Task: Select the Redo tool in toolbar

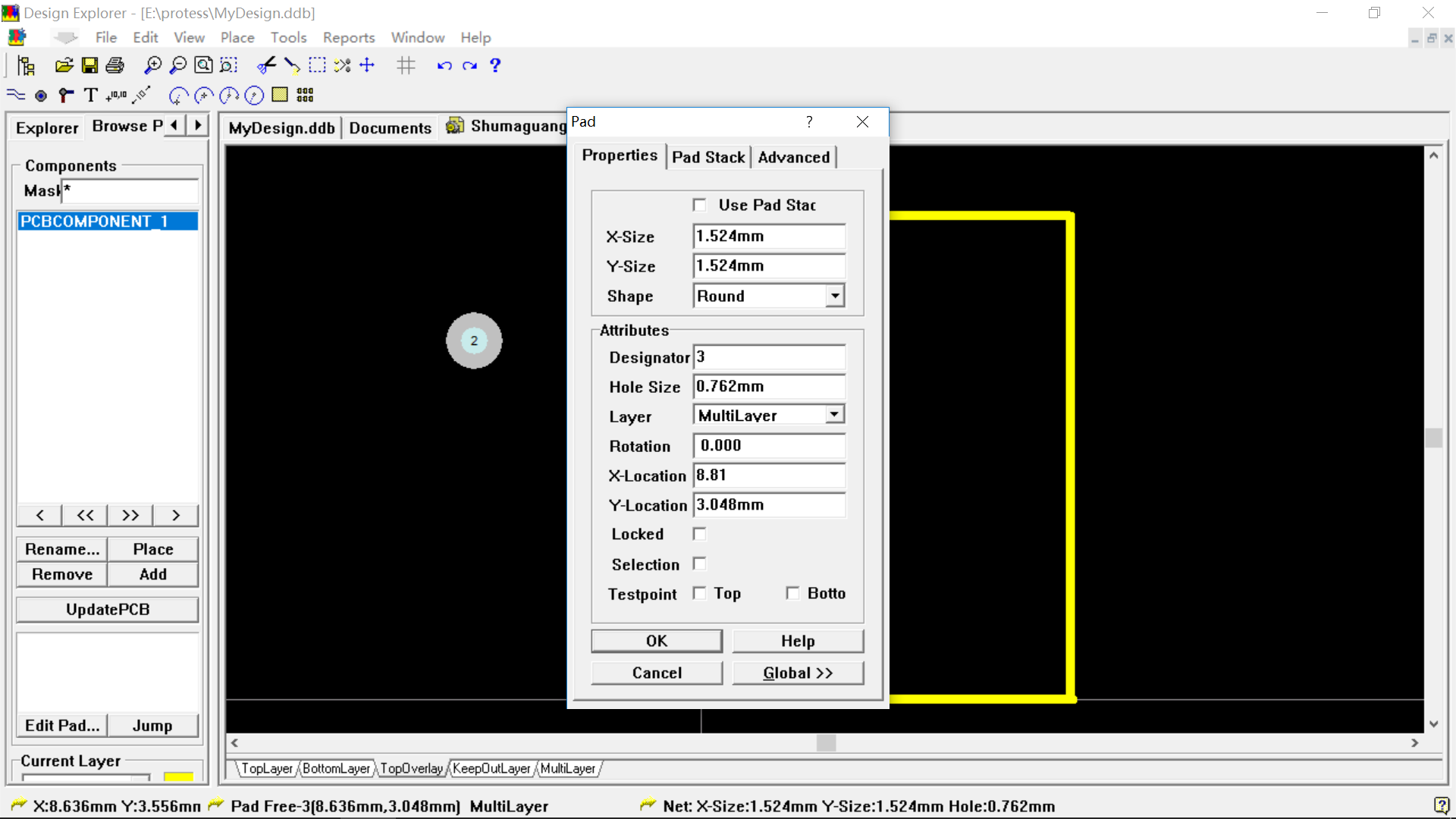Action: tap(470, 65)
